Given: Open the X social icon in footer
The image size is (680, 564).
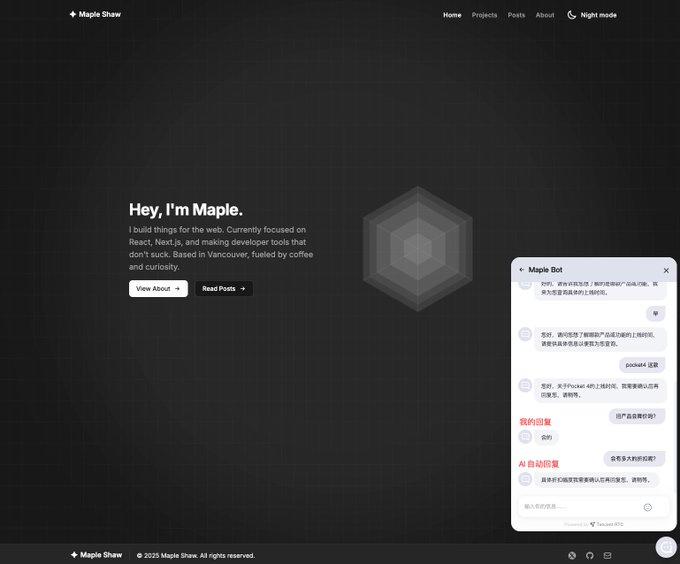Looking at the screenshot, I should (572, 555).
